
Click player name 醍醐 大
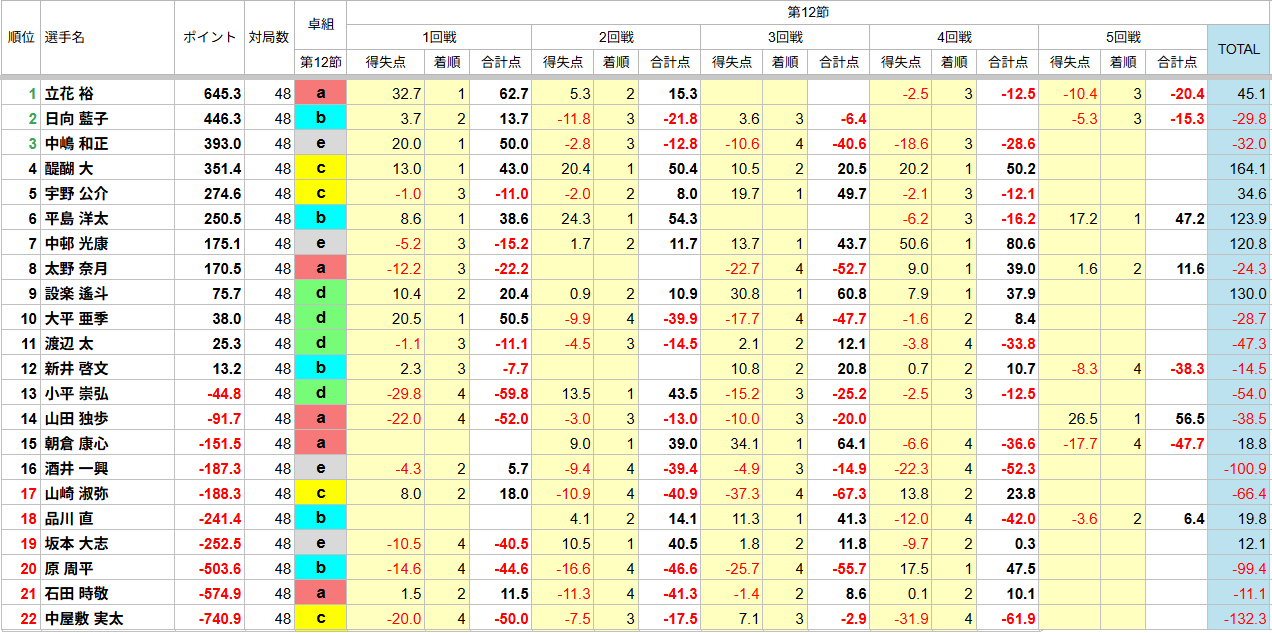(x=70, y=169)
